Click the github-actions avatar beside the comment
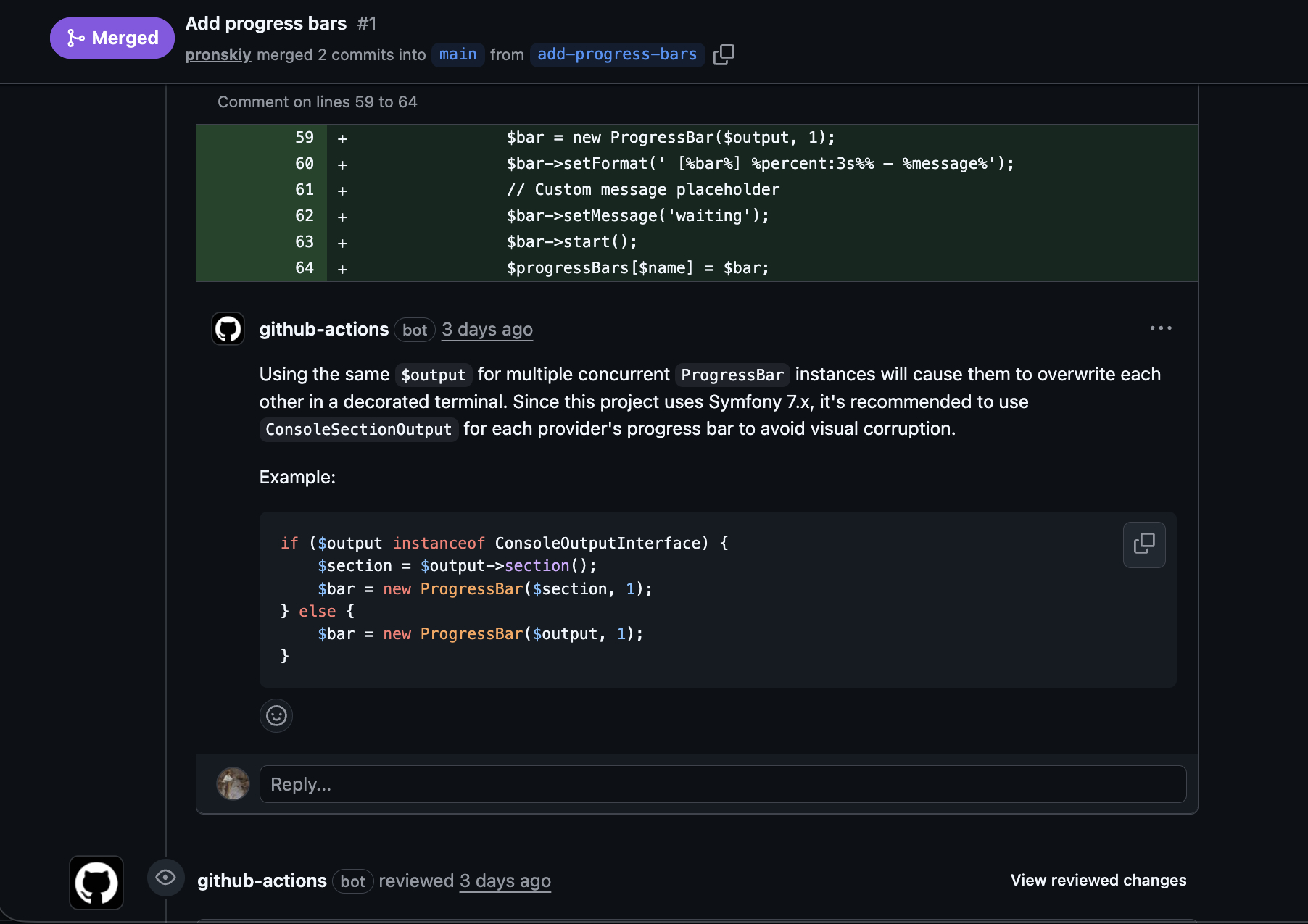1308x924 pixels. point(228,329)
